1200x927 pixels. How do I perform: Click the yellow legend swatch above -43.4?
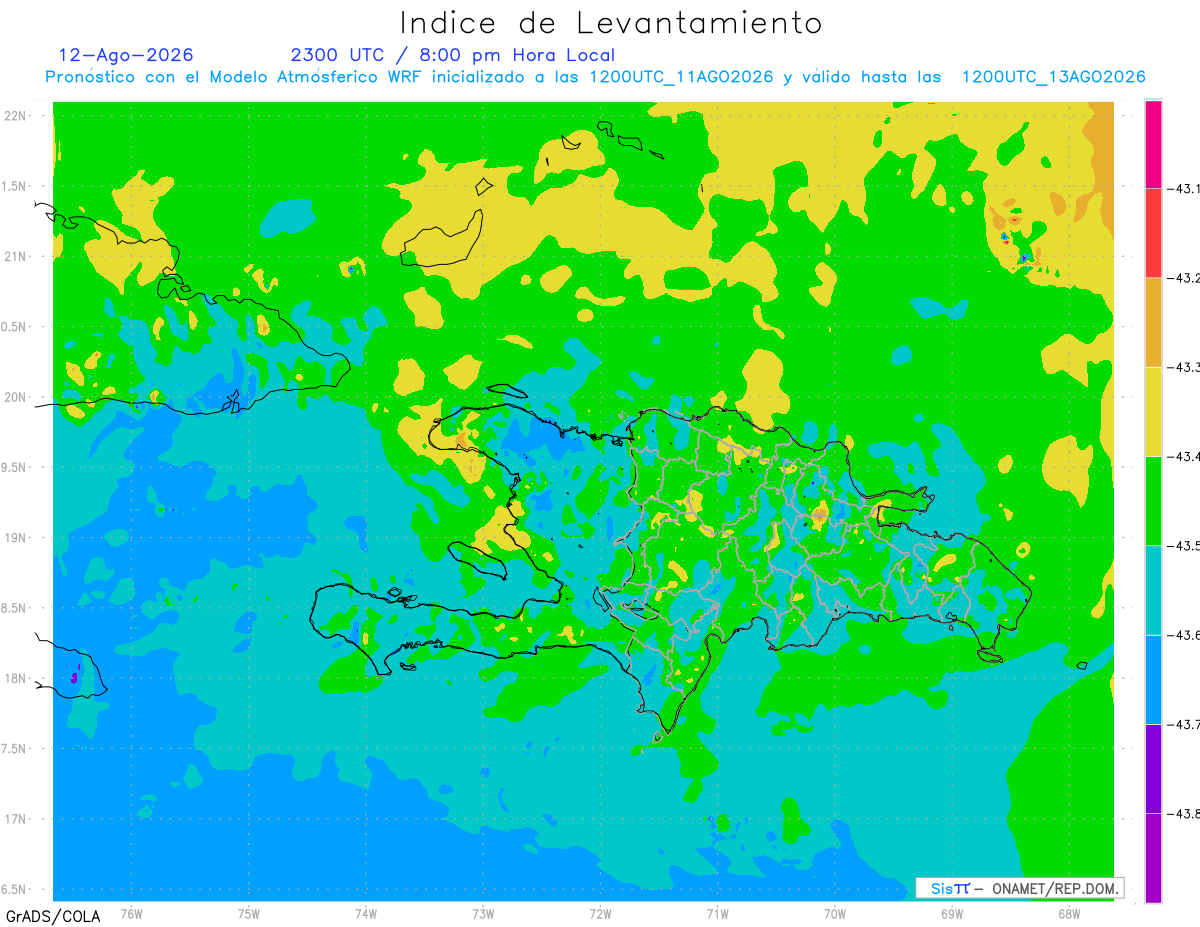[1153, 411]
